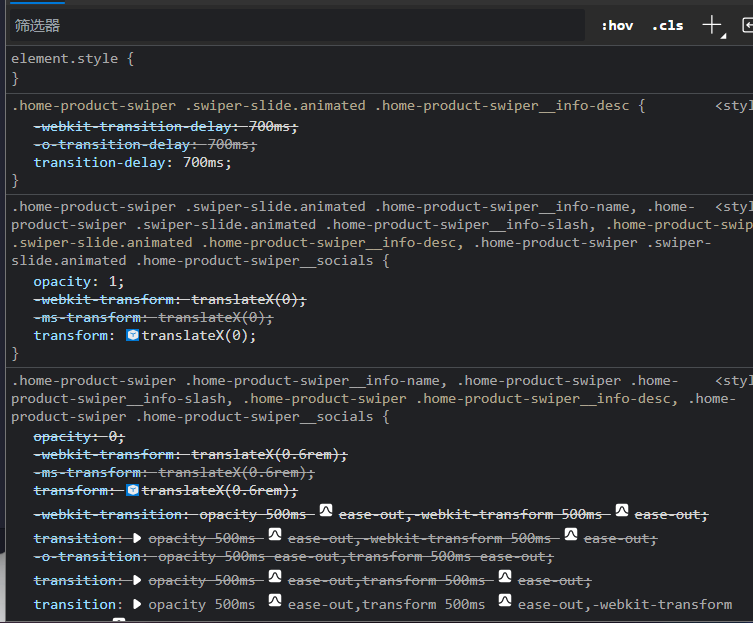
Task: Click the plus icon for new style rule
Action: pos(711,25)
